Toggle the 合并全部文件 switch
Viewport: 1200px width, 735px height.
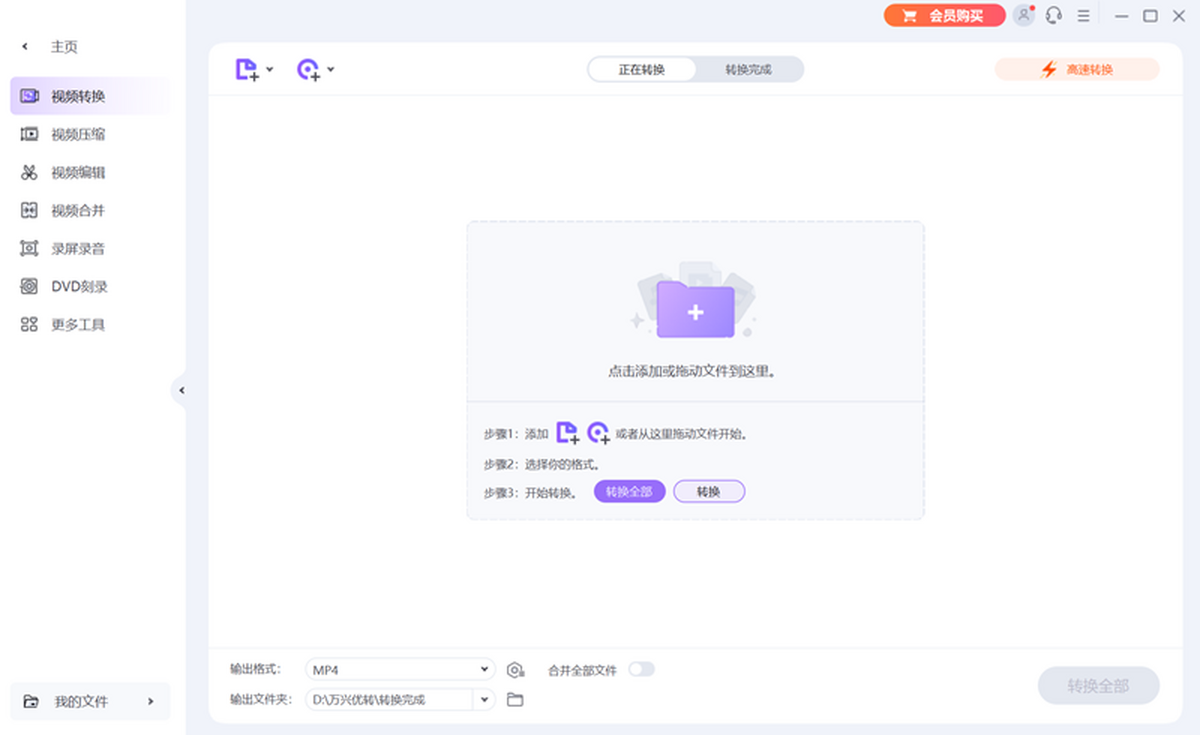click(x=641, y=669)
